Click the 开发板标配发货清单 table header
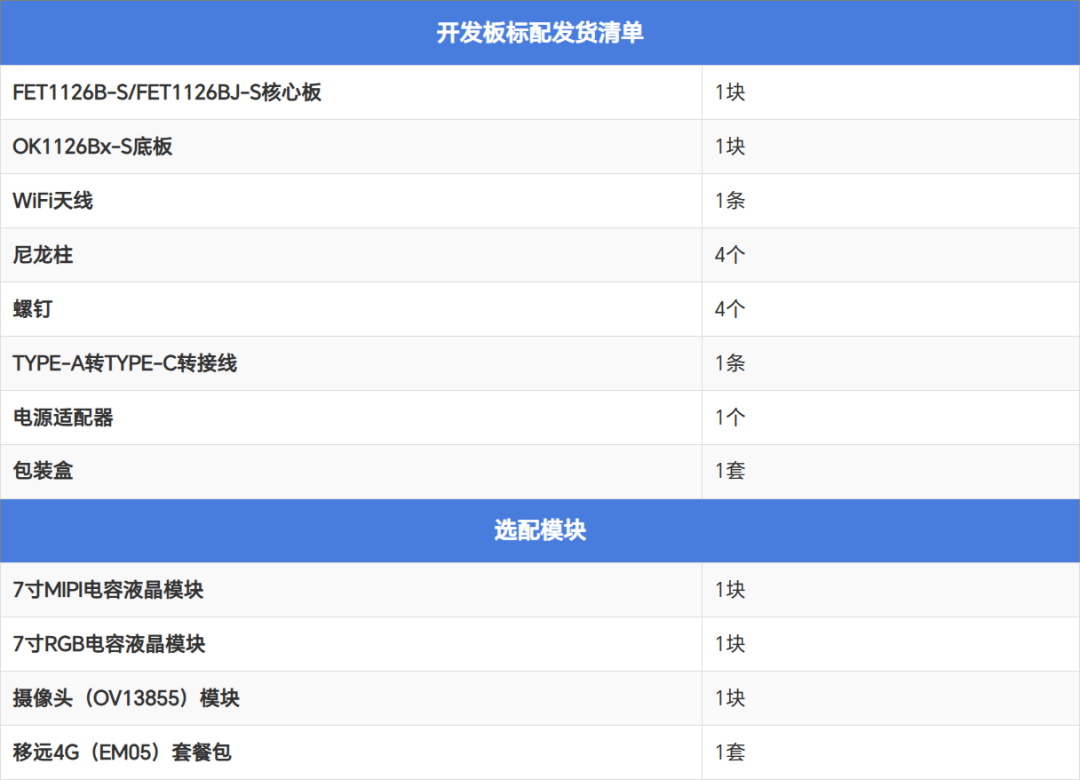1080x780 pixels. (x=539, y=33)
